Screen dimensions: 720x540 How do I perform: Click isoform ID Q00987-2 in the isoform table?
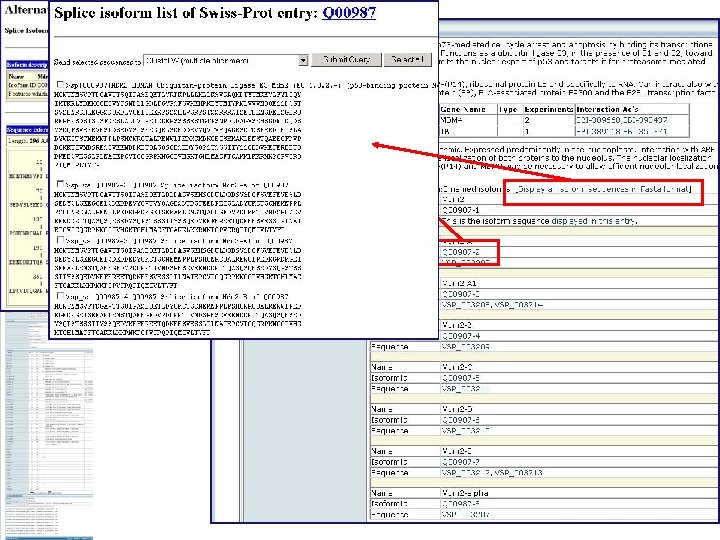(x=461, y=252)
